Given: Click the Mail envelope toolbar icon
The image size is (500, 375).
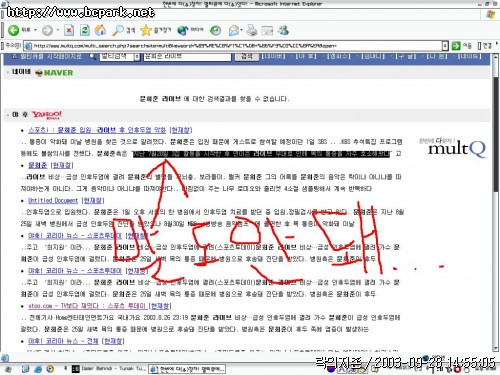Looking at the screenshot, I should [x=234, y=30].
